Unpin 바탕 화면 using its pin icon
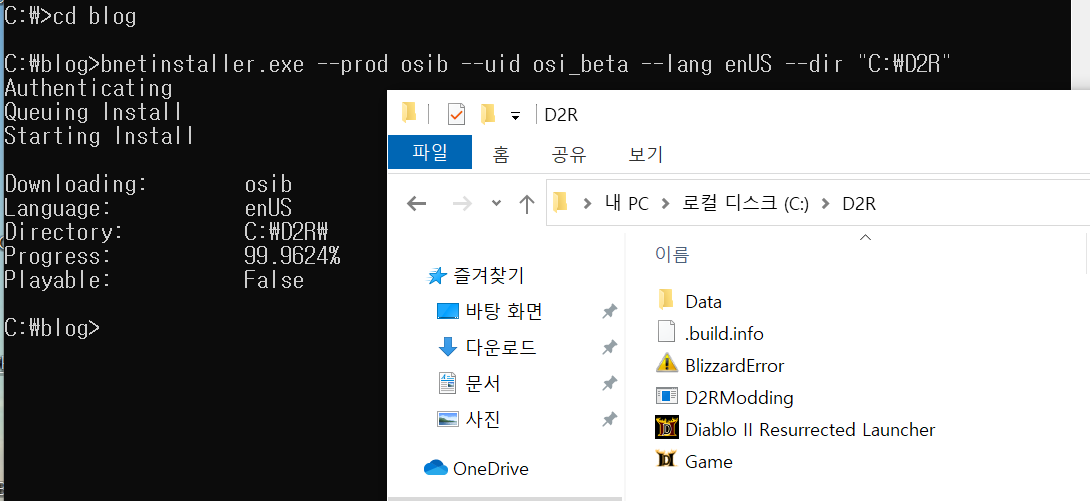The image size is (1090, 501). (x=610, y=311)
